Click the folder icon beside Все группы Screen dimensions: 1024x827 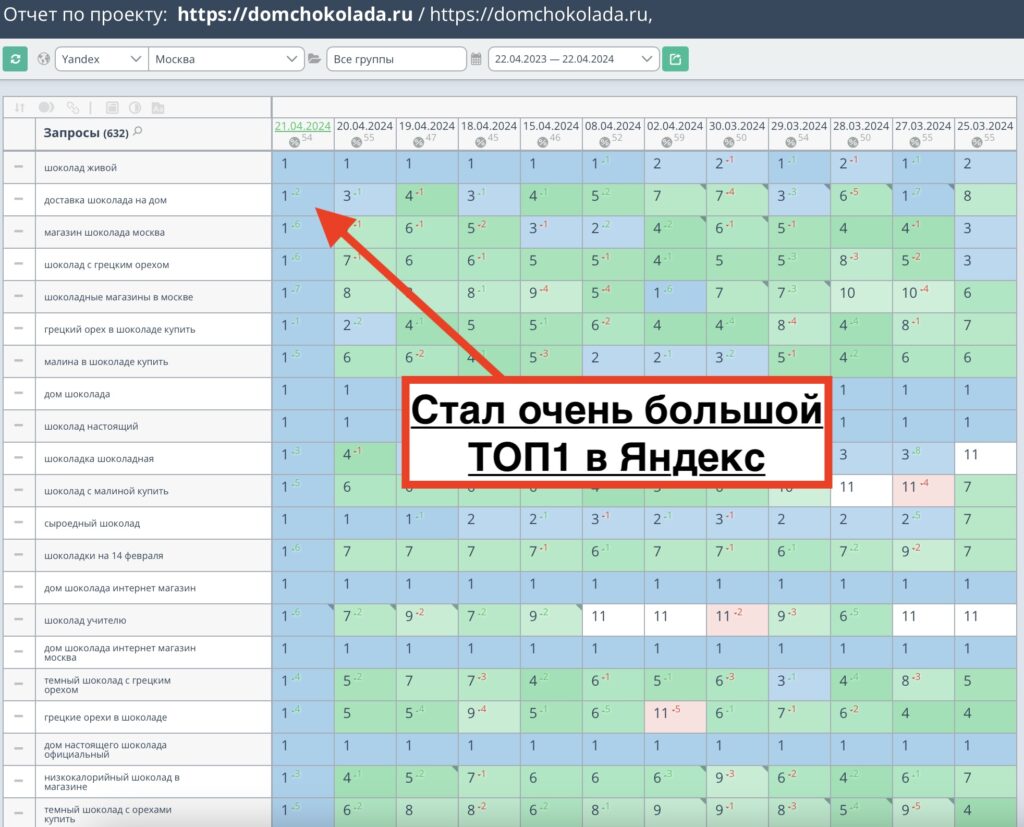point(314,59)
